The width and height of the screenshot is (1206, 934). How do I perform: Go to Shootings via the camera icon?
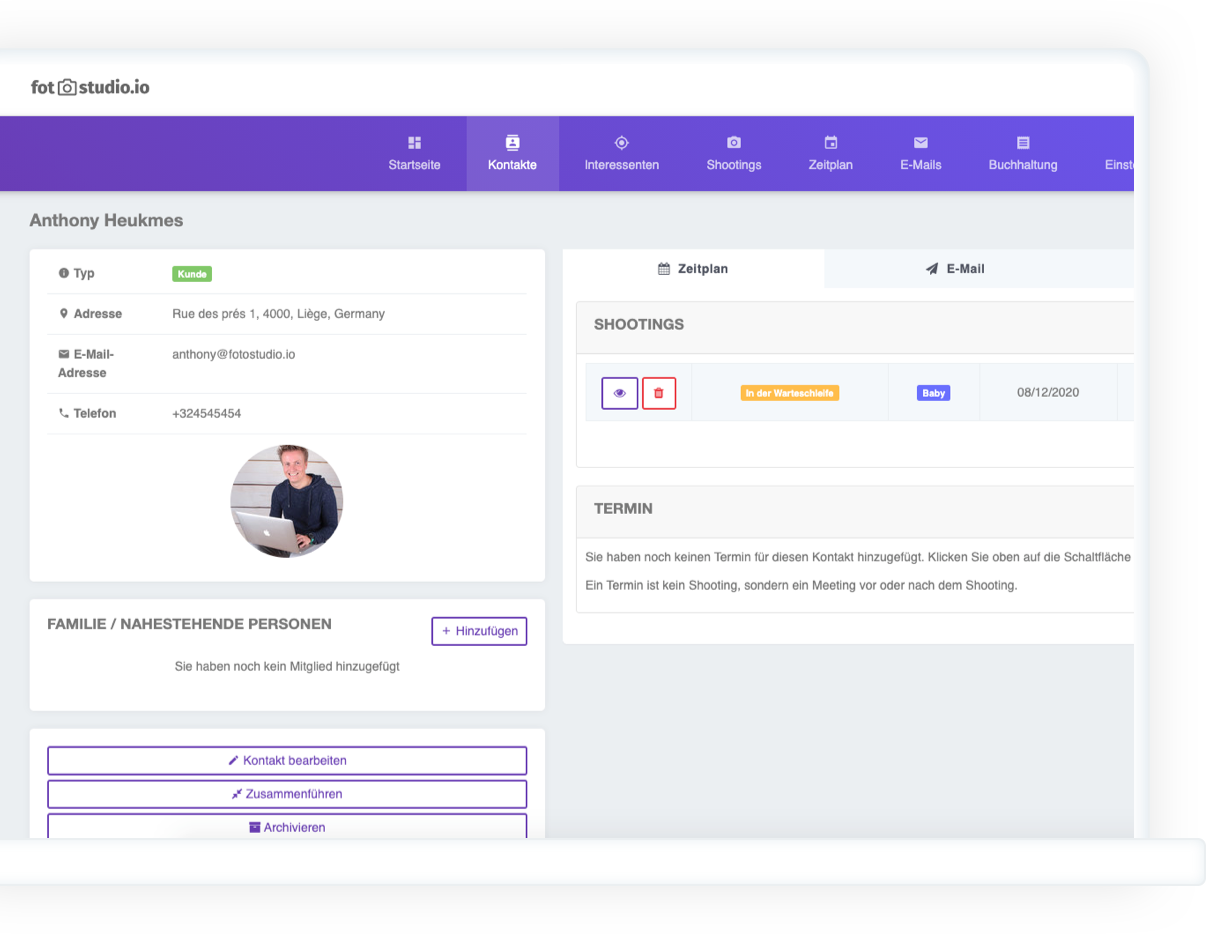(733, 154)
